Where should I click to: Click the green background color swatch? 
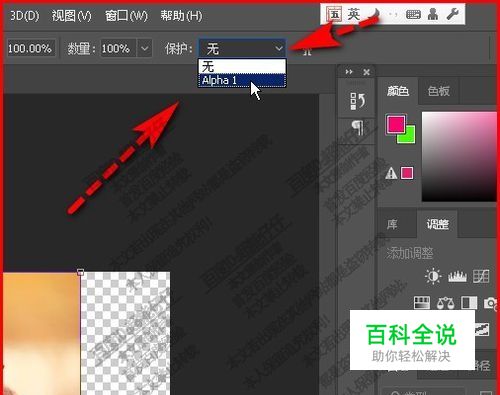[x=410, y=136]
